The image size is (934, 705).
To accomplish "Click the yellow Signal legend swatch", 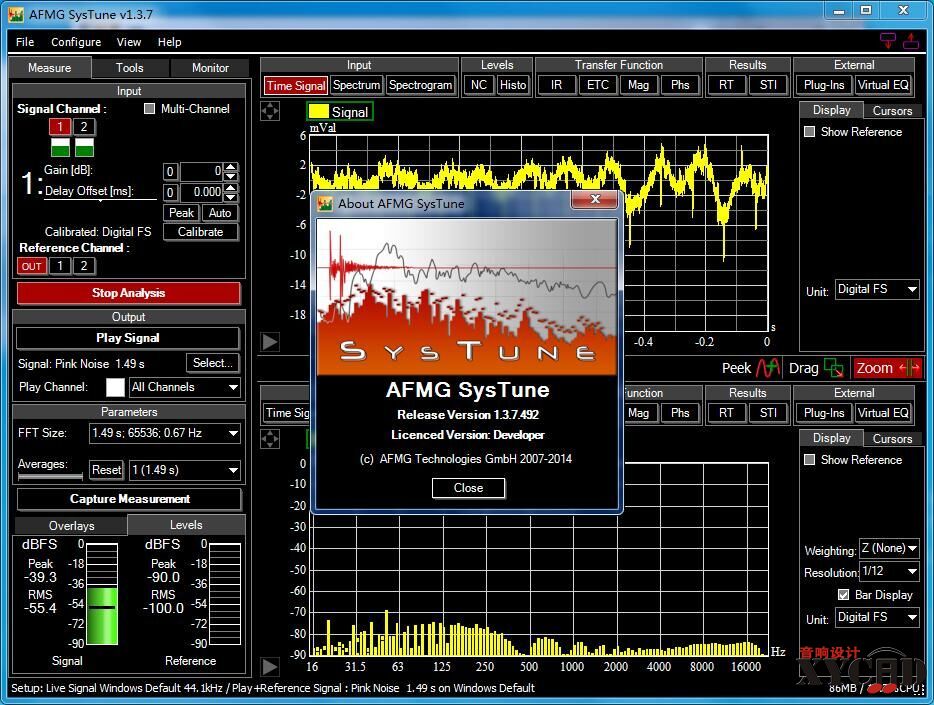I will [x=318, y=111].
